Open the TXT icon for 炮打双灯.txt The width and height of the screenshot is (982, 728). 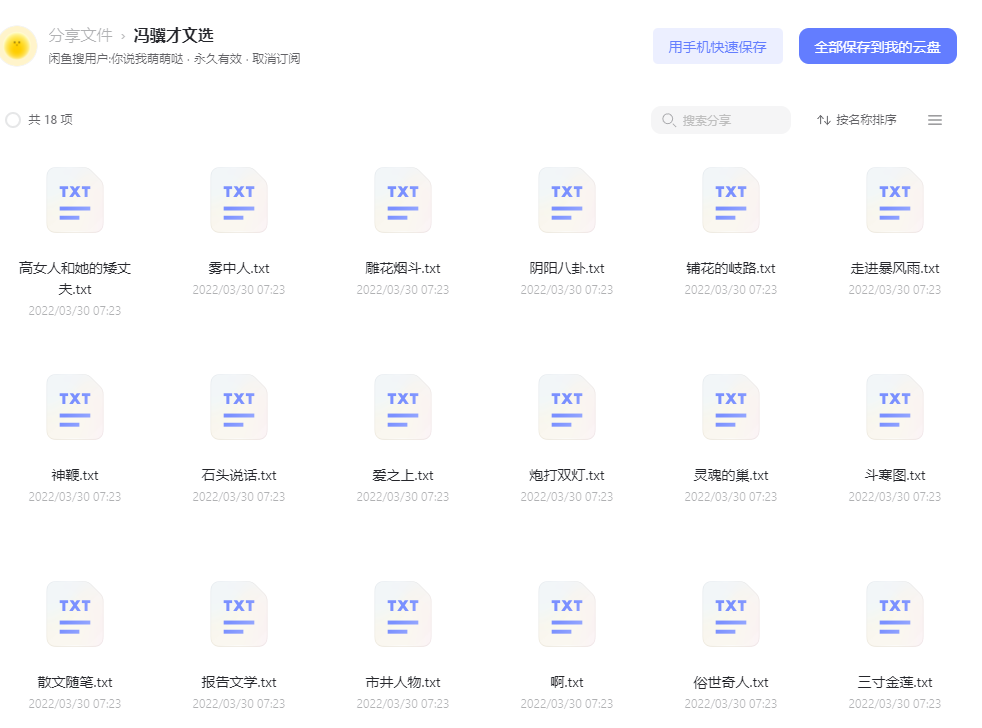click(567, 407)
